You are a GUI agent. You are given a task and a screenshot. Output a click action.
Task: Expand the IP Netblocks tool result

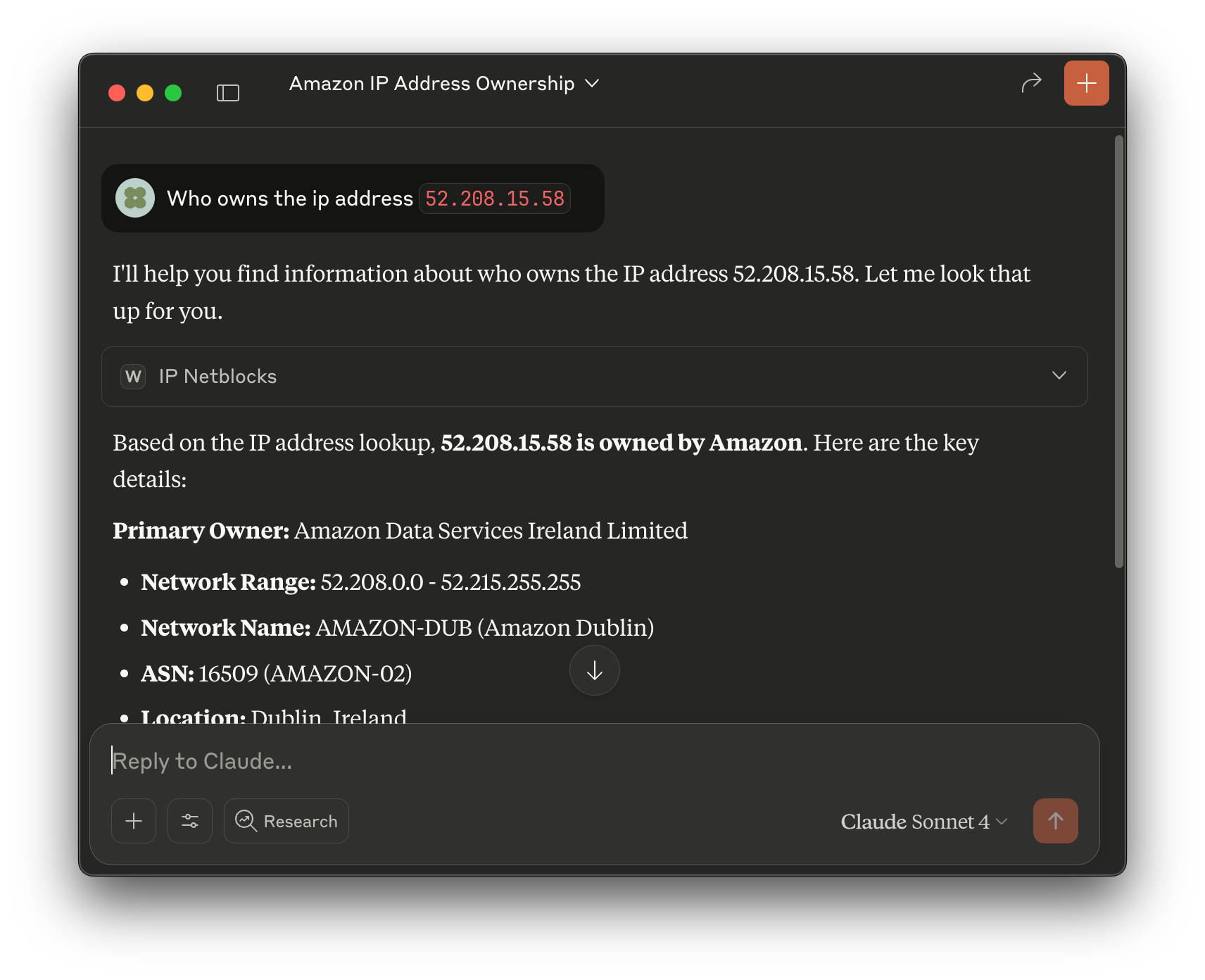coord(1059,376)
